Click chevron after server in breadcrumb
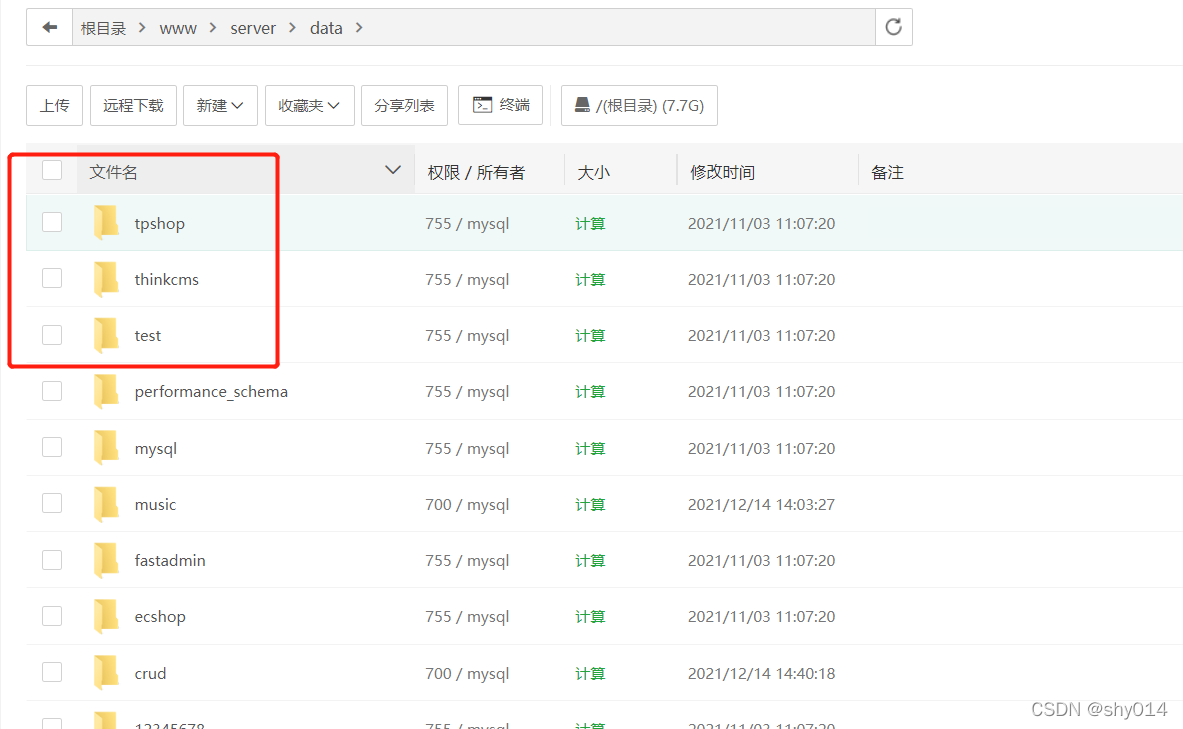Image resolution: width=1183 pixels, height=729 pixels. 292,28
